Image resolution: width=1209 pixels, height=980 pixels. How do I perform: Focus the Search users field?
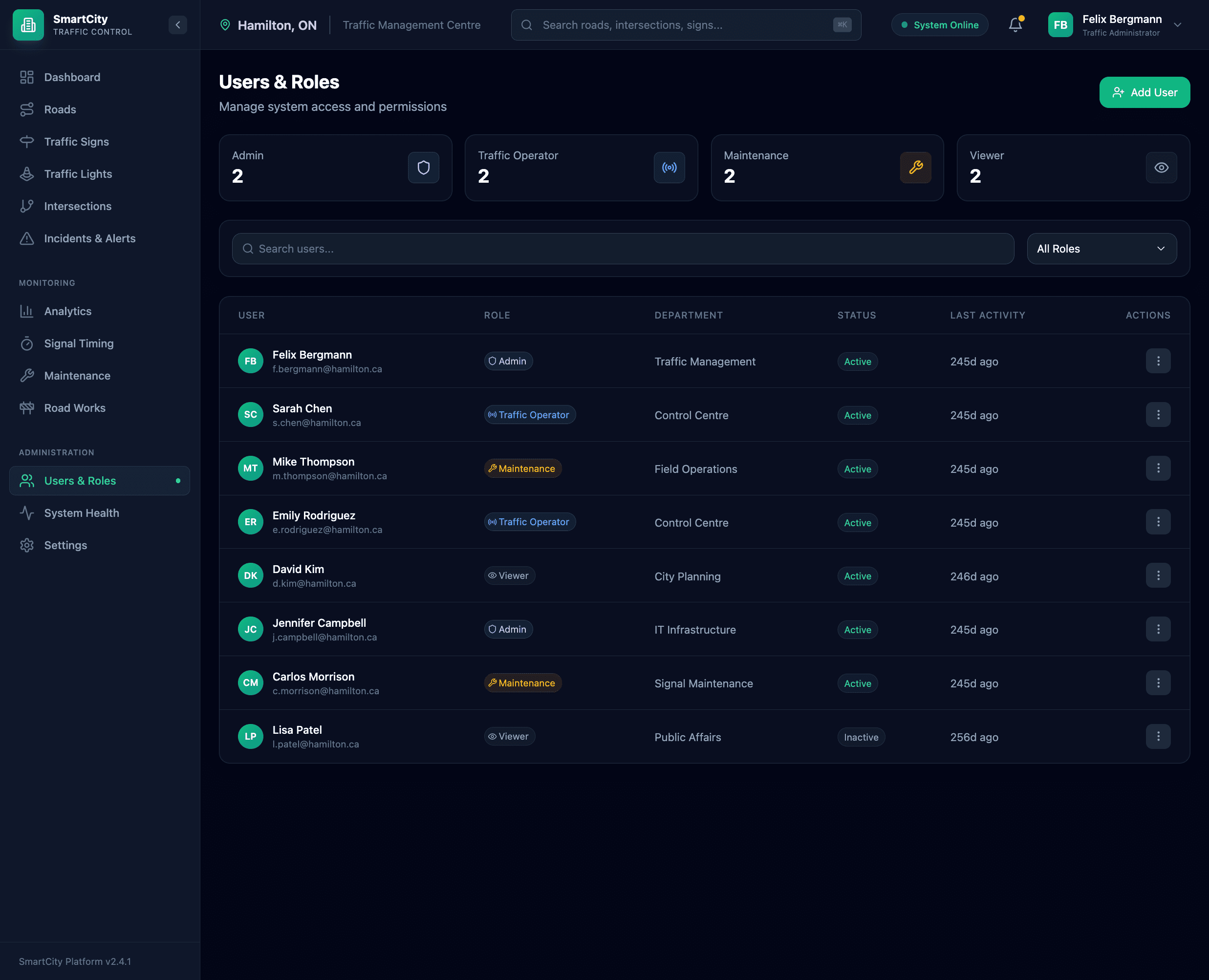623,249
